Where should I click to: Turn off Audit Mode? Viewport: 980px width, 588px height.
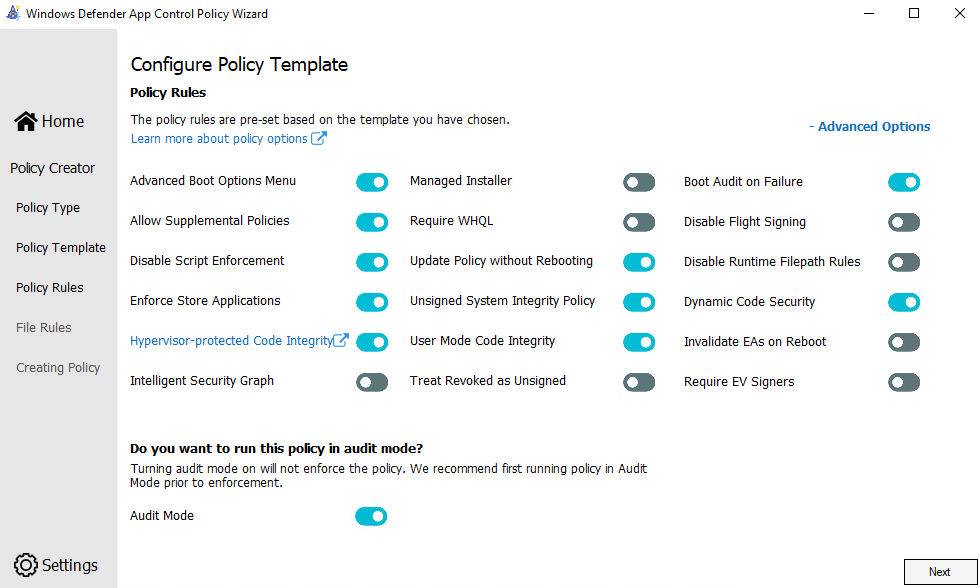[371, 516]
